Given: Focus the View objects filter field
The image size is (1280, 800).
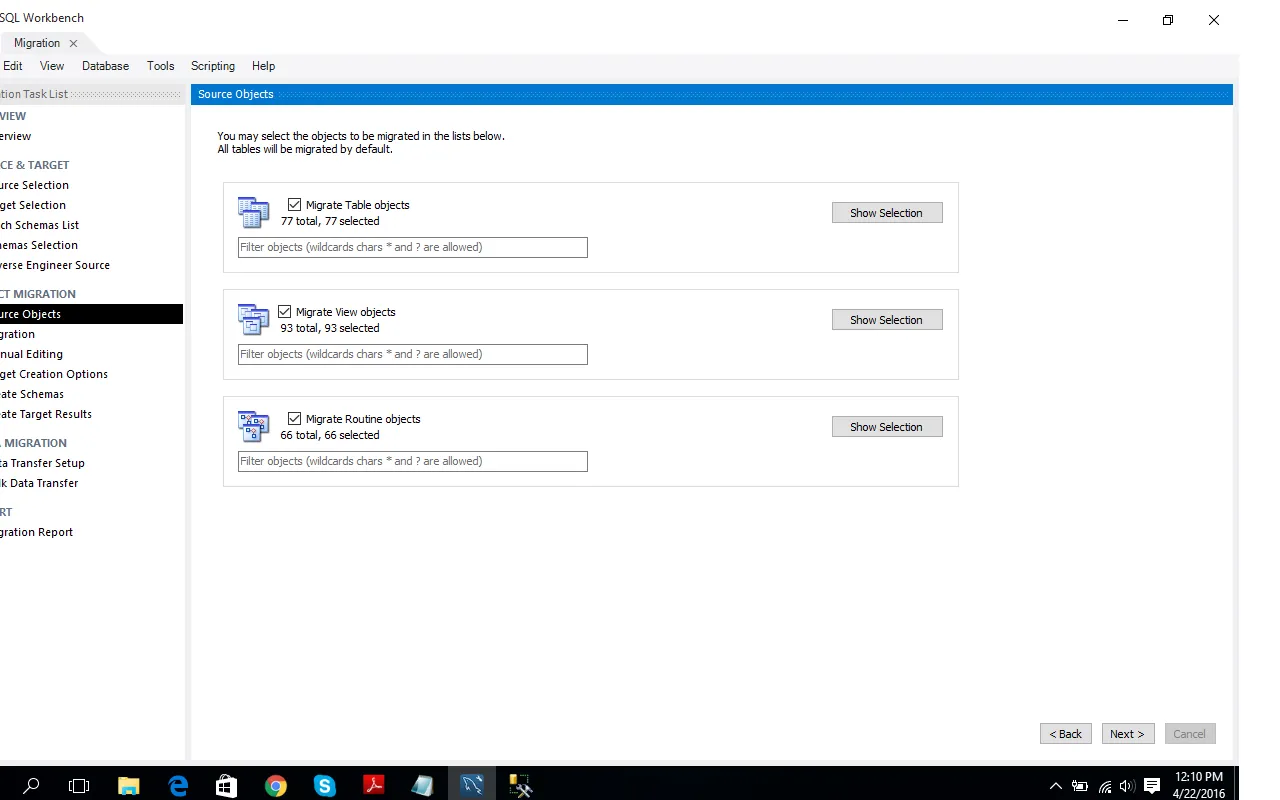Looking at the screenshot, I should point(413,354).
